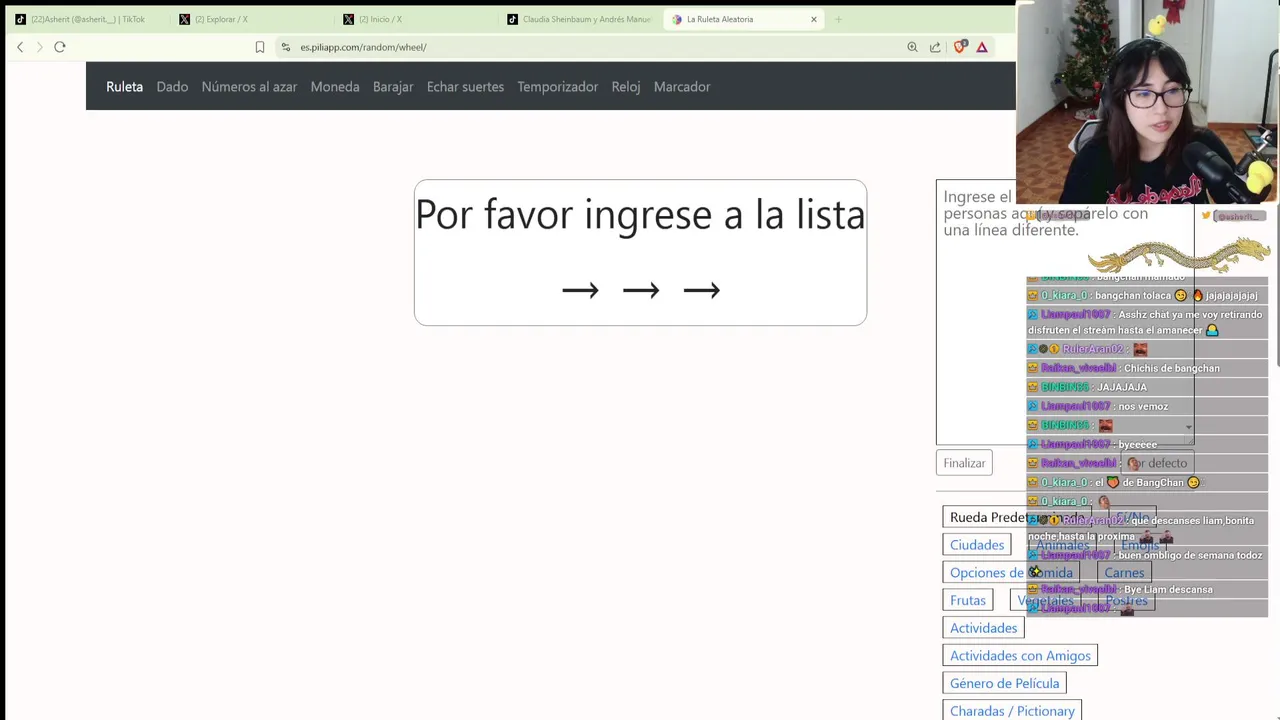
Task: Open the Dado menu item
Action: click(172, 87)
